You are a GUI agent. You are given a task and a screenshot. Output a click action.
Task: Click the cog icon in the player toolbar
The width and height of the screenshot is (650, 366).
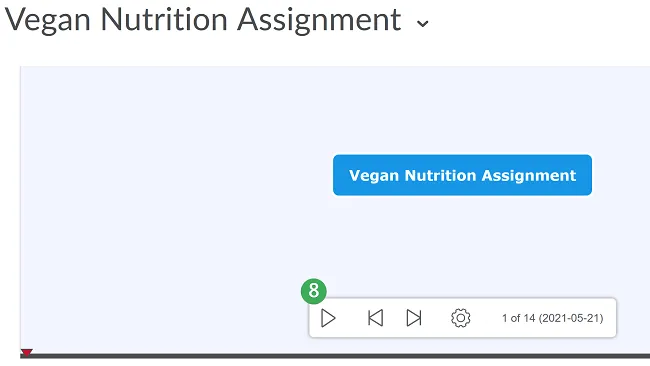coord(461,318)
